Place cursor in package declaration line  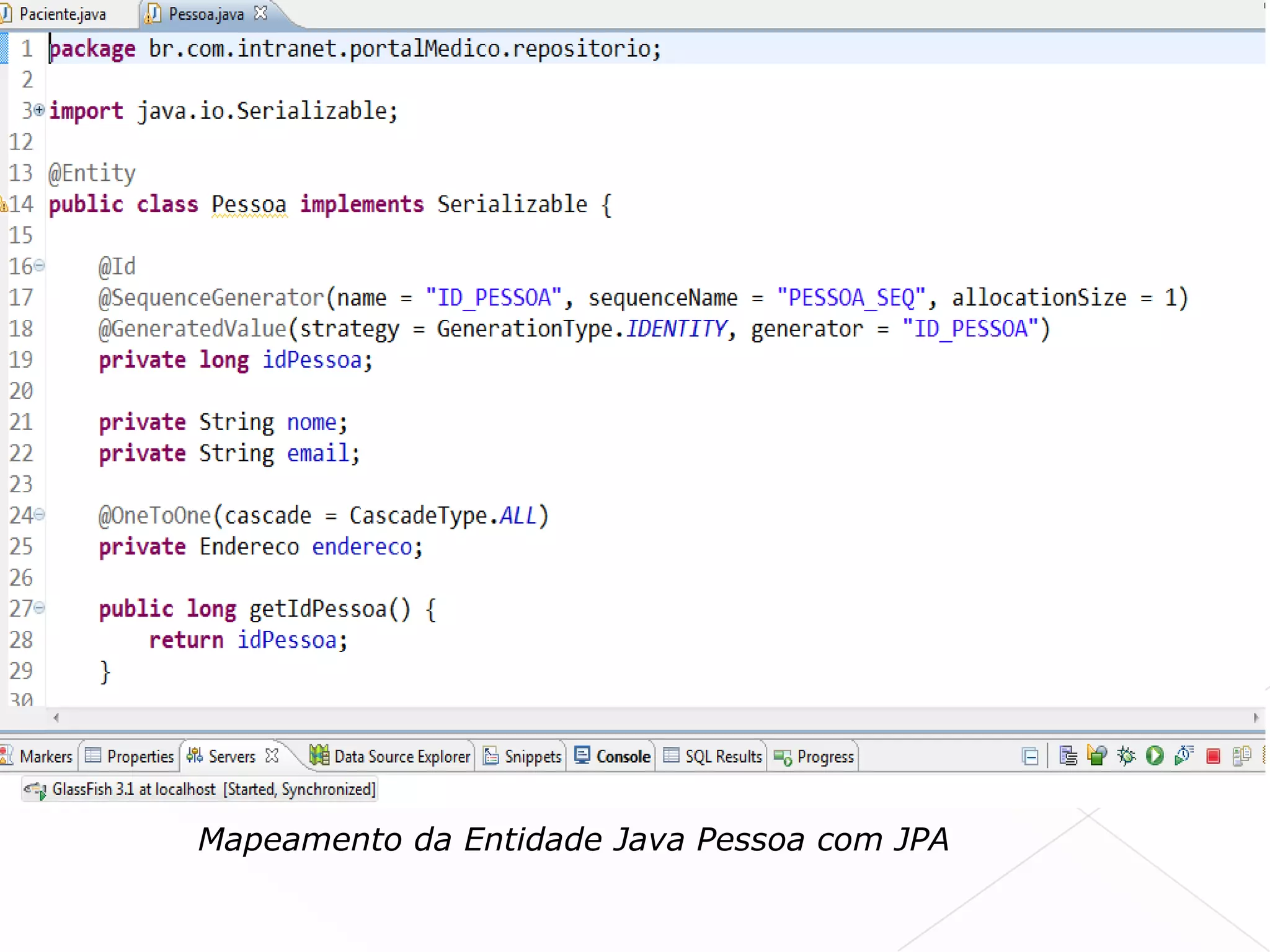pyautogui.click(x=355, y=48)
